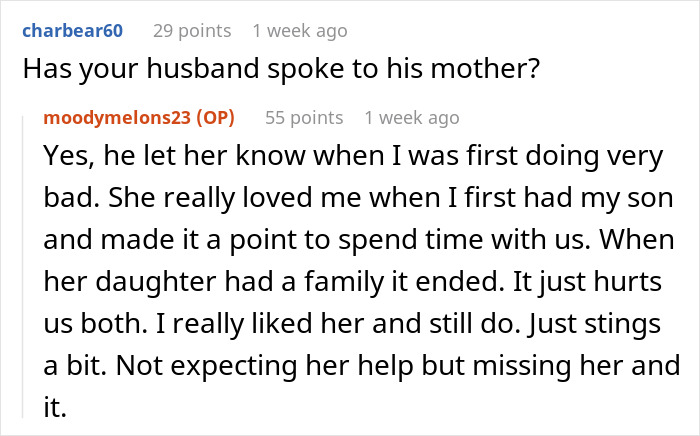
Task: Click the 29 points score label
Action: pos(192,30)
